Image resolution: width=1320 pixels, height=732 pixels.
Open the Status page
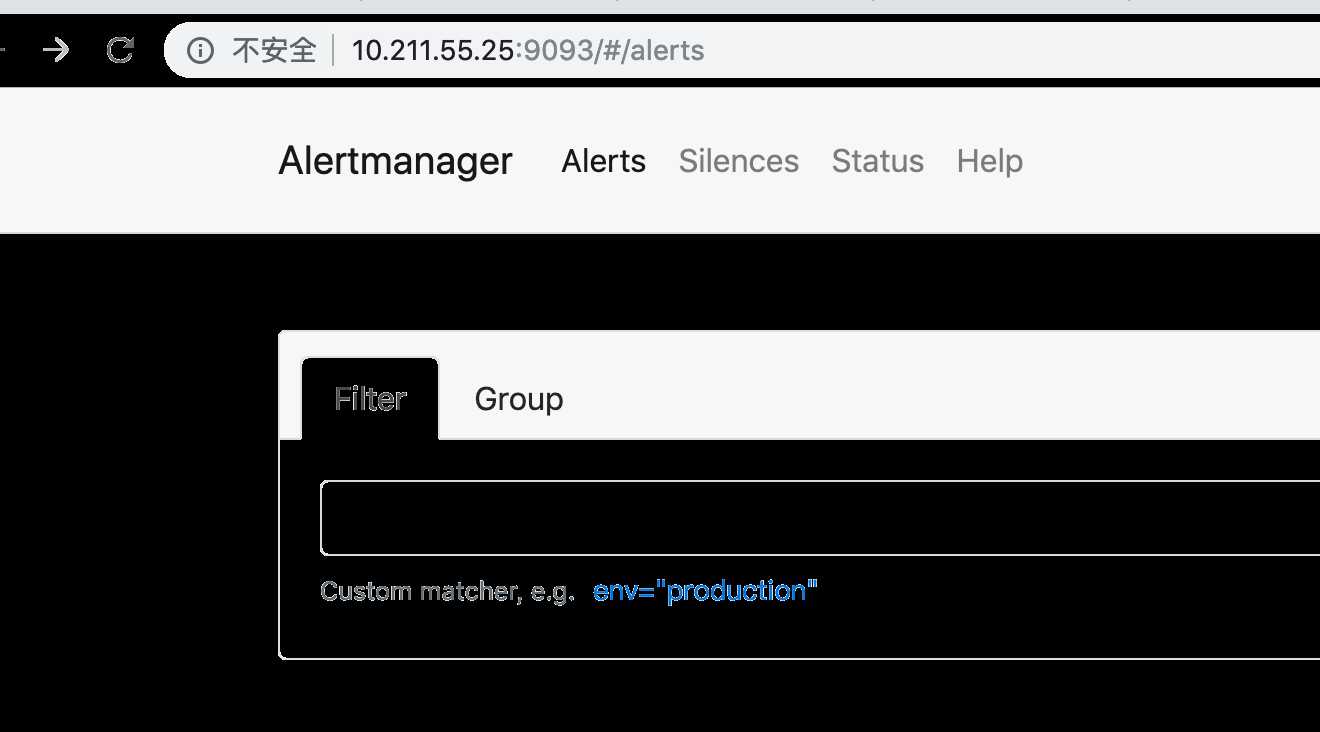(878, 161)
